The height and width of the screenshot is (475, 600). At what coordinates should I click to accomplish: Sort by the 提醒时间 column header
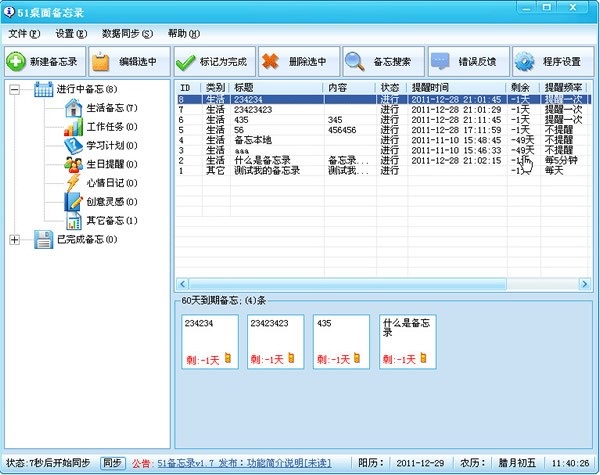pyautogui.click(x=457, y=88)
